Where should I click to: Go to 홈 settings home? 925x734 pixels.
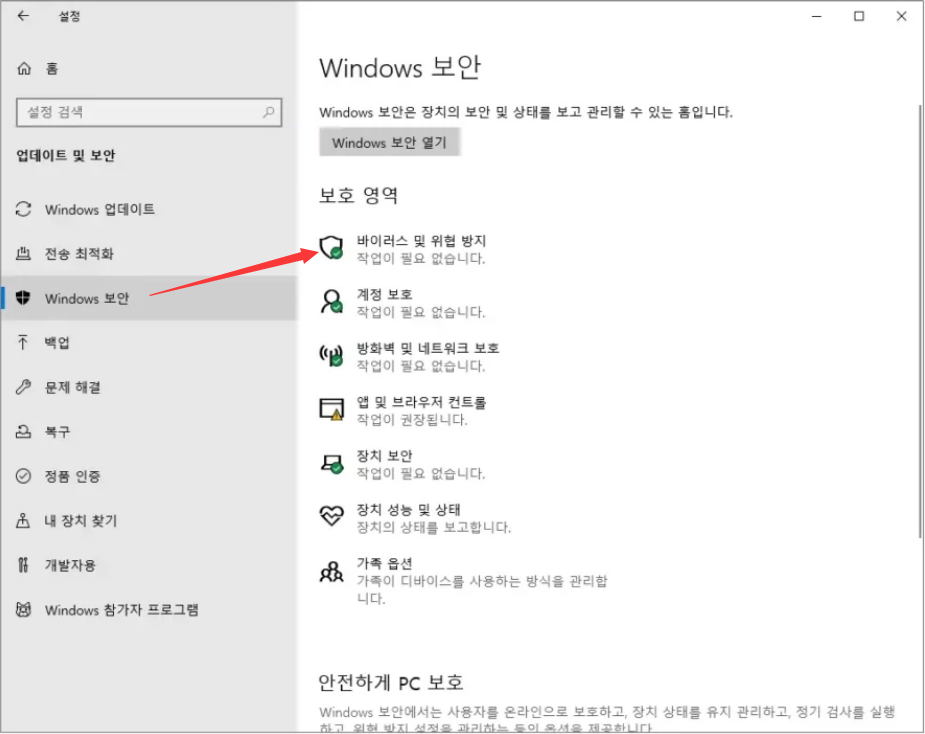tap(149, 68)
